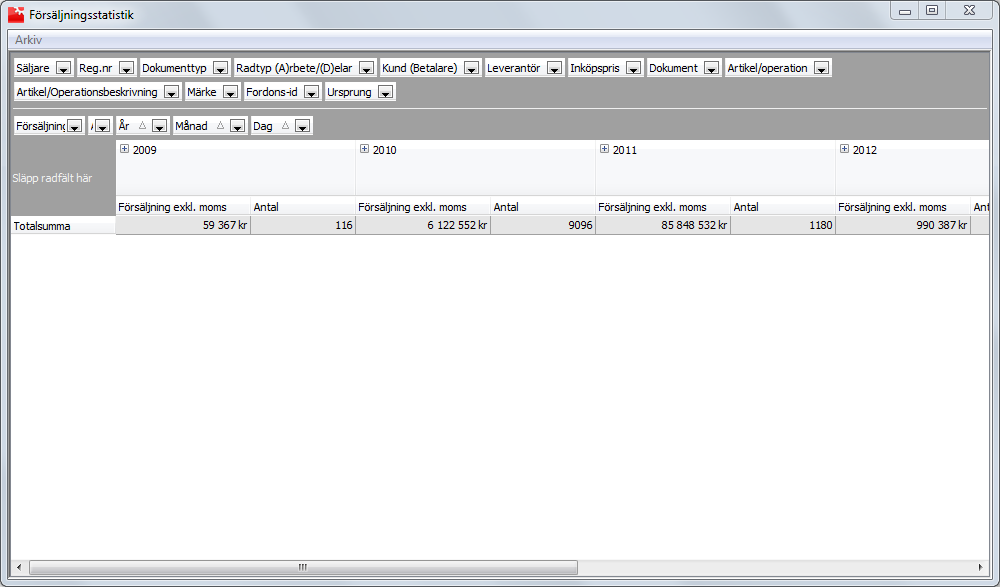Screen dimensions: 1000x587
Task: Select the 59 367 kr cell
Action: coord(183,225)
